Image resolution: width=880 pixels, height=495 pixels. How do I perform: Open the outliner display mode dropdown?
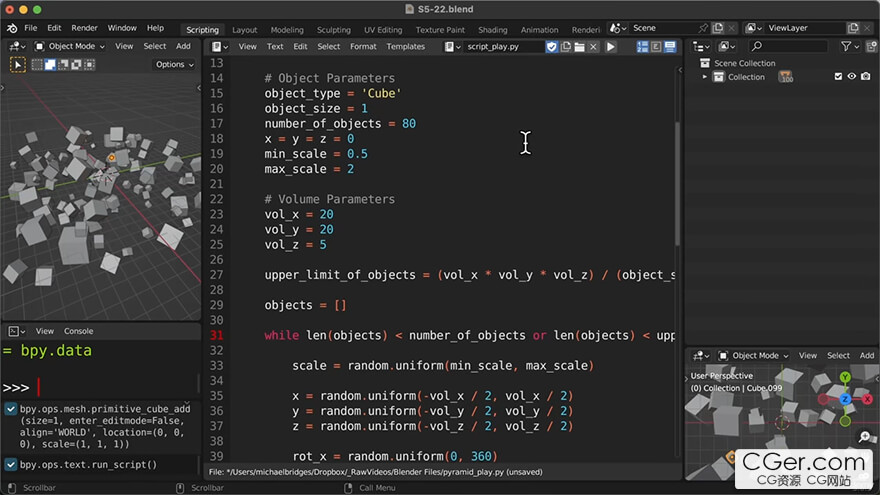(728, 47)
